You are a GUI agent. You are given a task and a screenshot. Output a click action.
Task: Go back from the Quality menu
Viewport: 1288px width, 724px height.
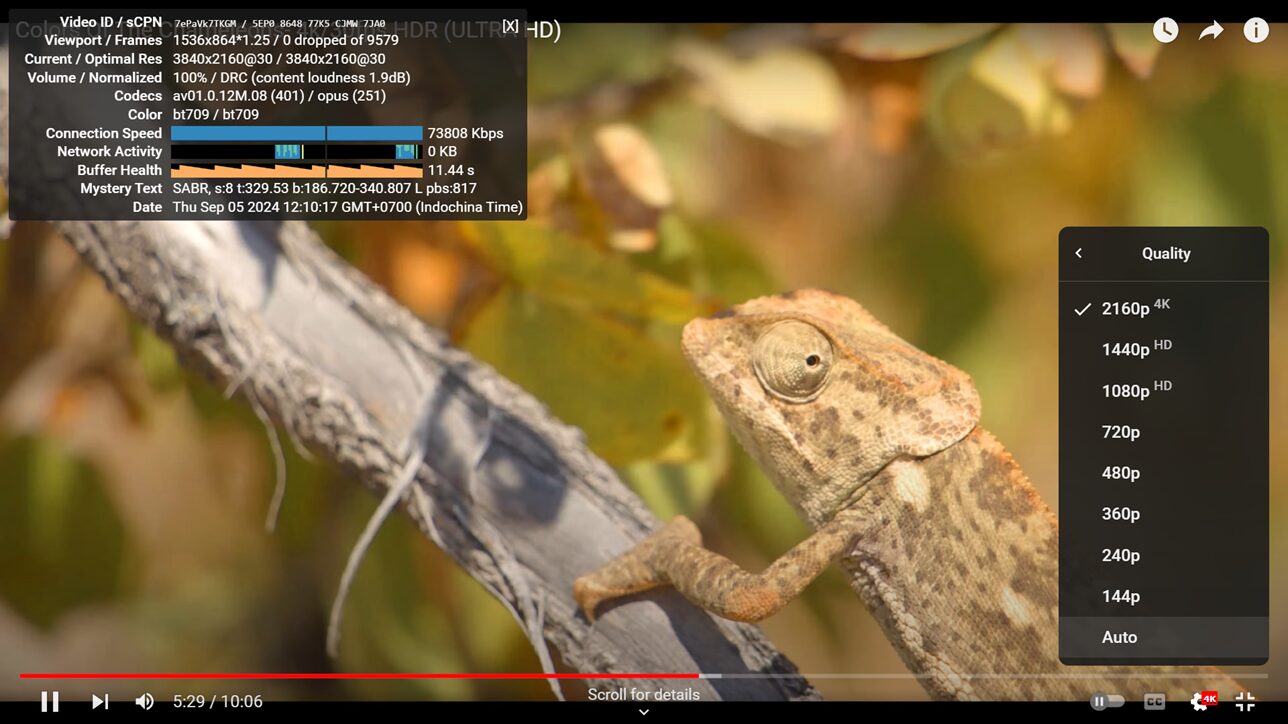click(1079, 253)
